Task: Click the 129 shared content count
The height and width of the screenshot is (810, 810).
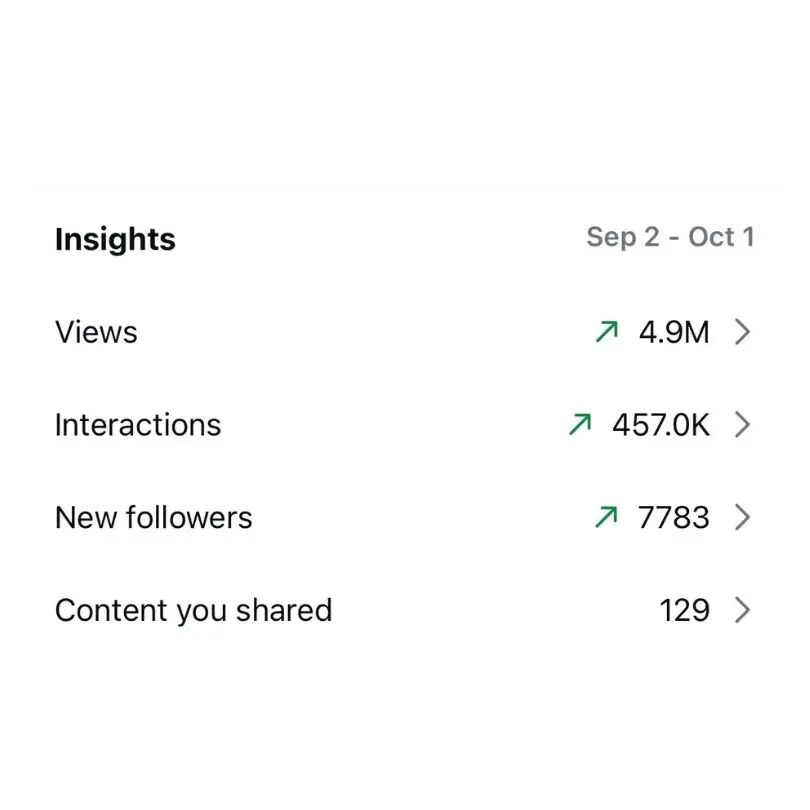Action: pyautogui.click(x=684, y=611)
